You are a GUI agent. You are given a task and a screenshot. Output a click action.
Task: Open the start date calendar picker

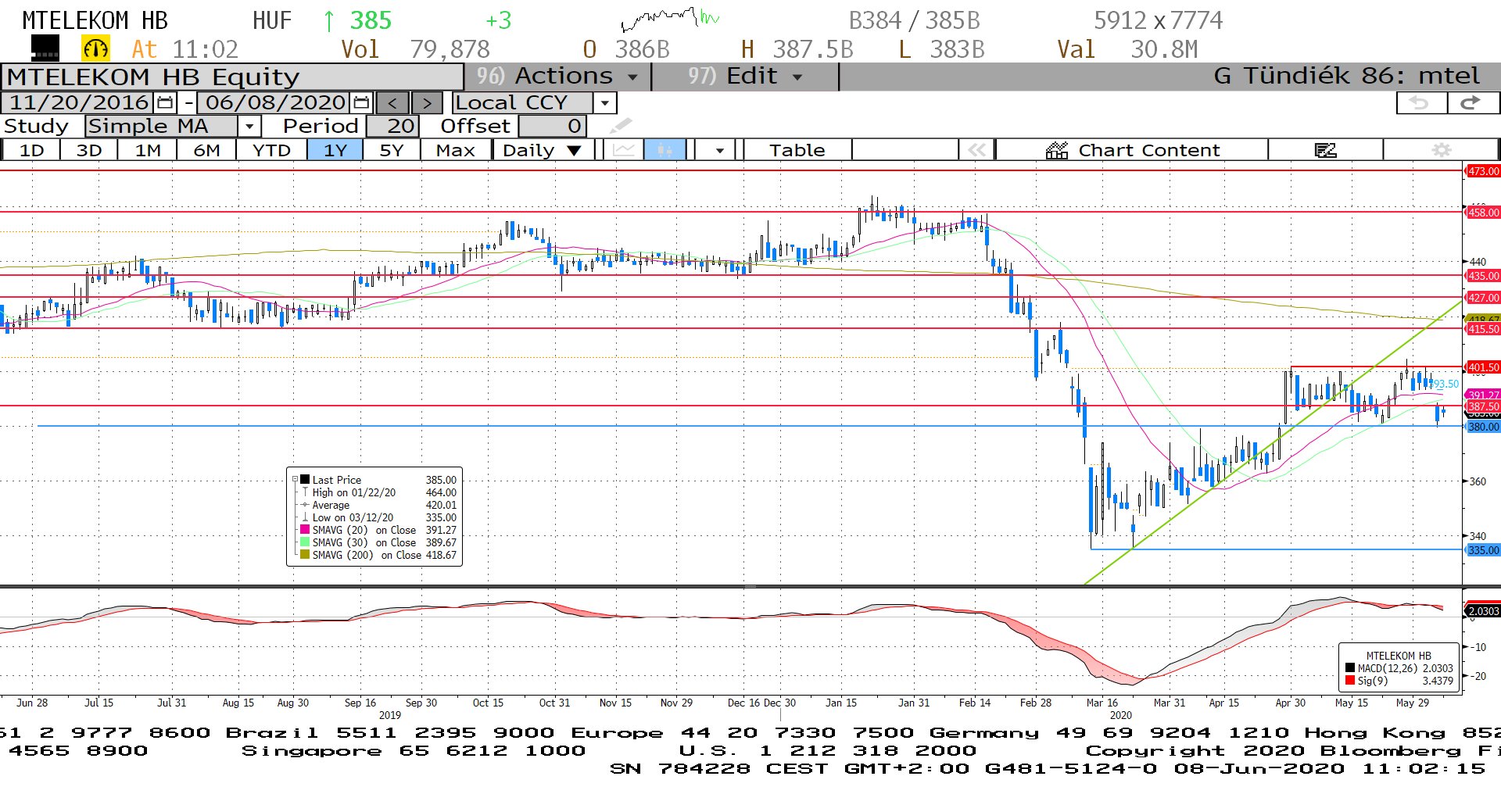click(165, 102)
